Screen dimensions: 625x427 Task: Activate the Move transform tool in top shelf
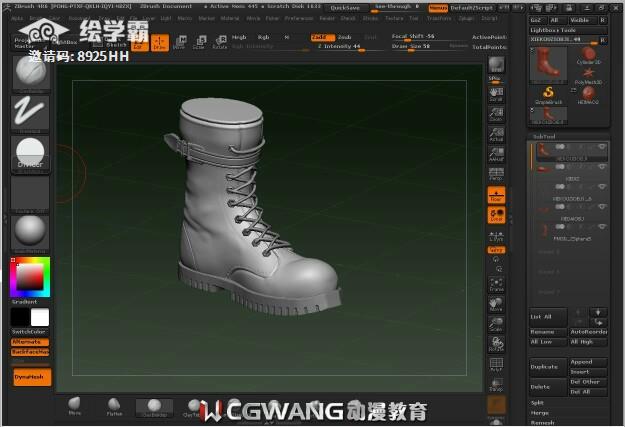(179, 43)
